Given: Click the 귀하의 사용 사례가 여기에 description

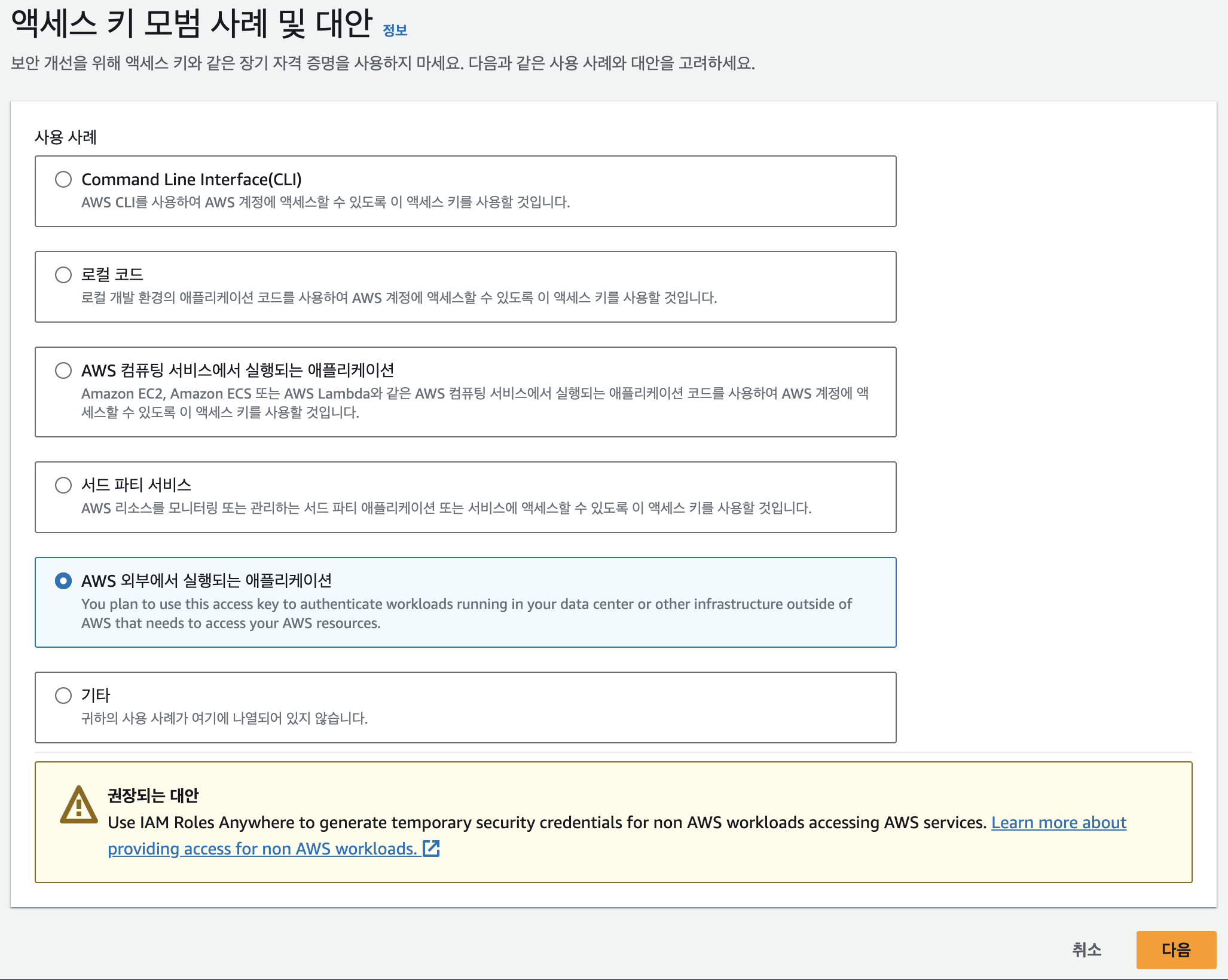Looking at the screenshot, I should click(225, 718).
